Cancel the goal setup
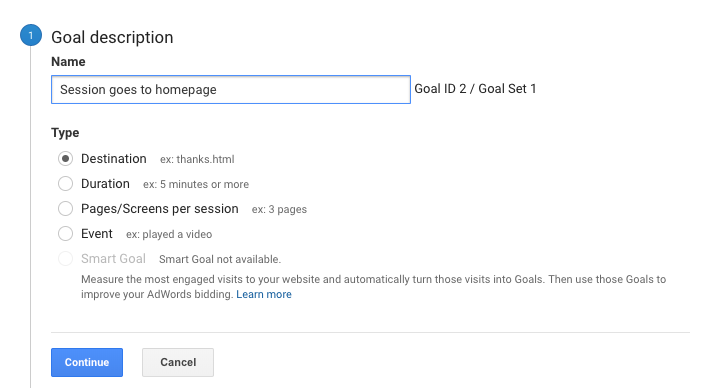Screen dimensions: 712x388 [x=178, y=363]
